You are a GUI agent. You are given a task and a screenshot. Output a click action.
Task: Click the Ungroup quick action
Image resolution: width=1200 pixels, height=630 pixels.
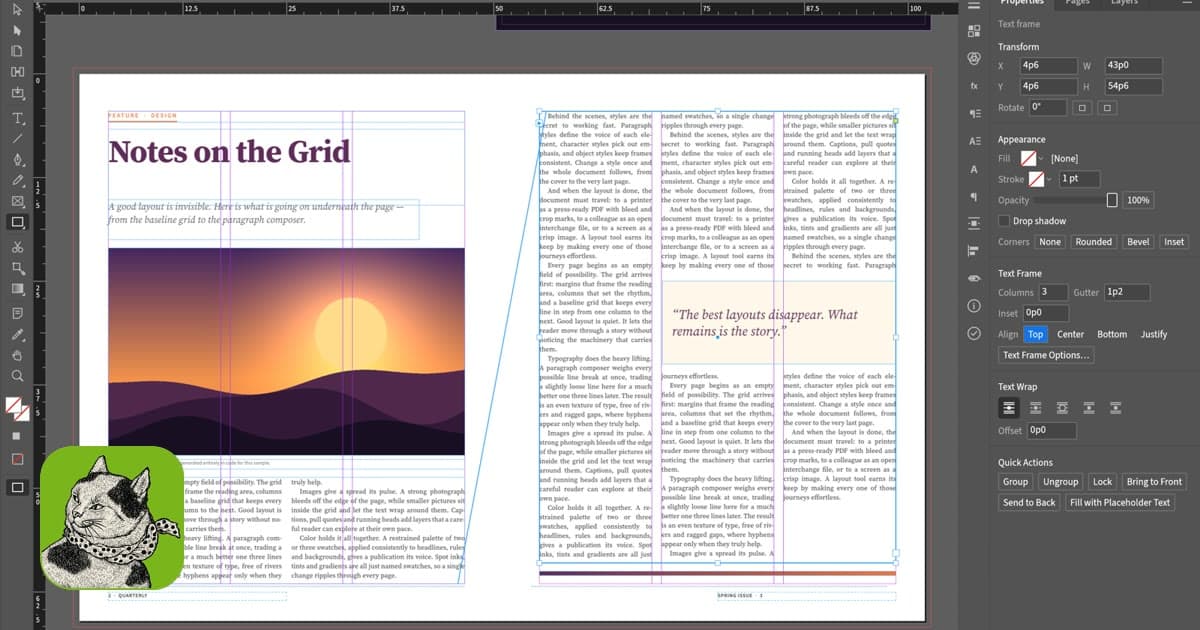(x=1060, y=482)
